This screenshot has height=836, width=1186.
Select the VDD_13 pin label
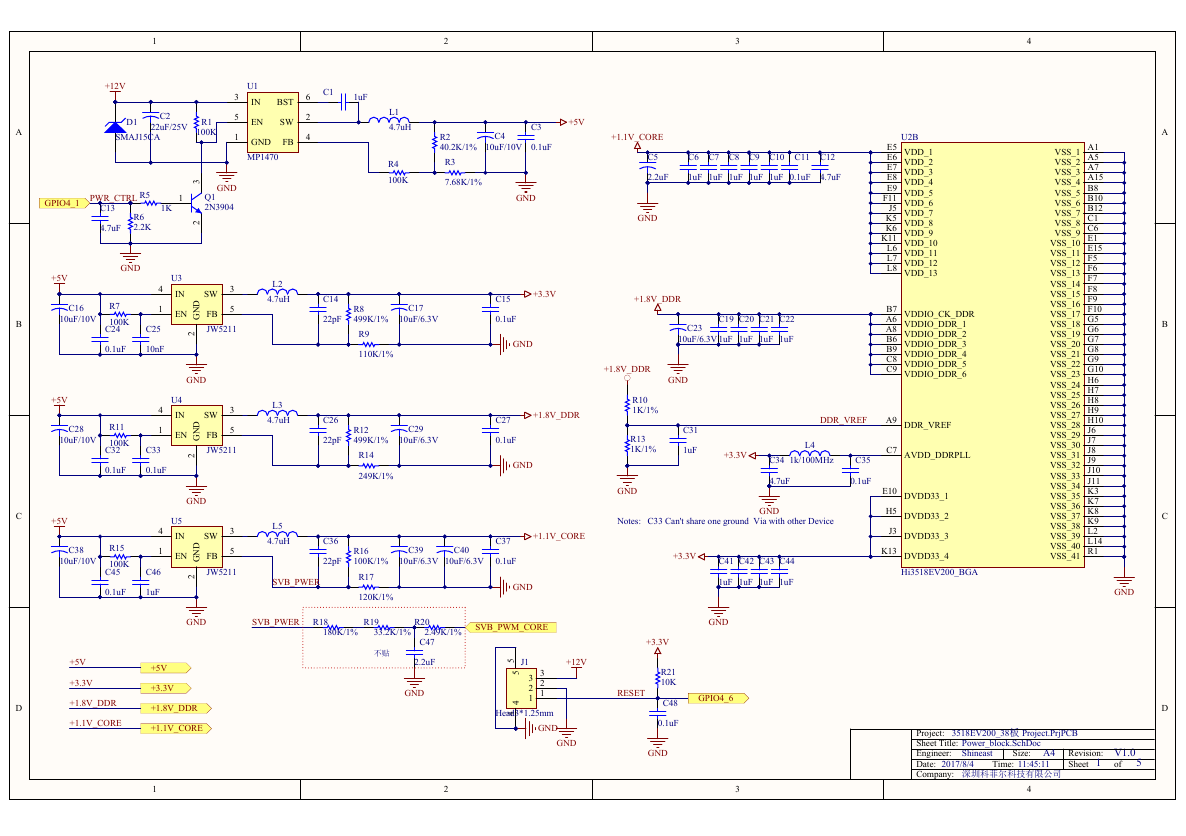click(921, 273)
